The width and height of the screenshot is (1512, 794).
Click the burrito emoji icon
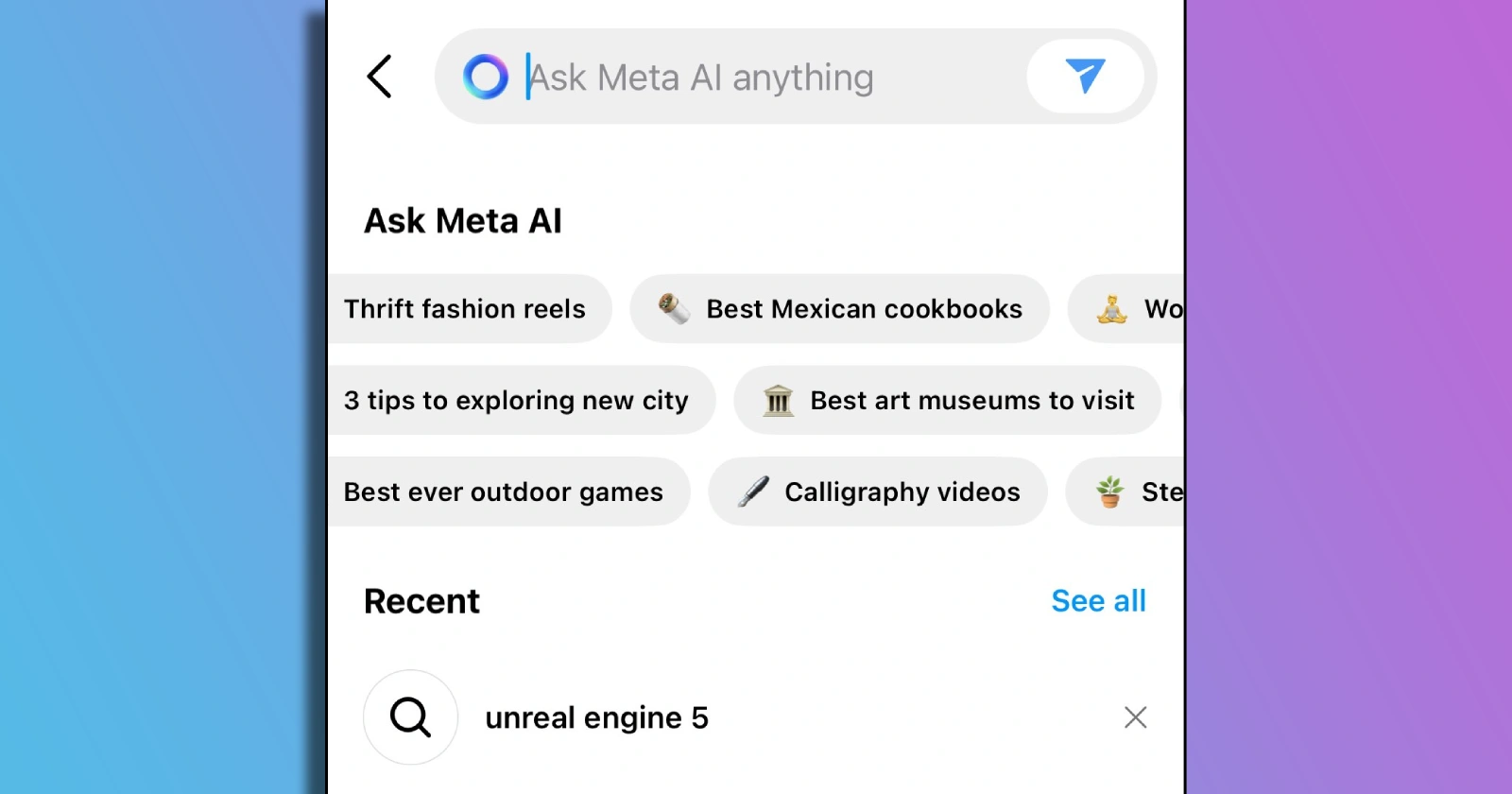click(674, 308)
